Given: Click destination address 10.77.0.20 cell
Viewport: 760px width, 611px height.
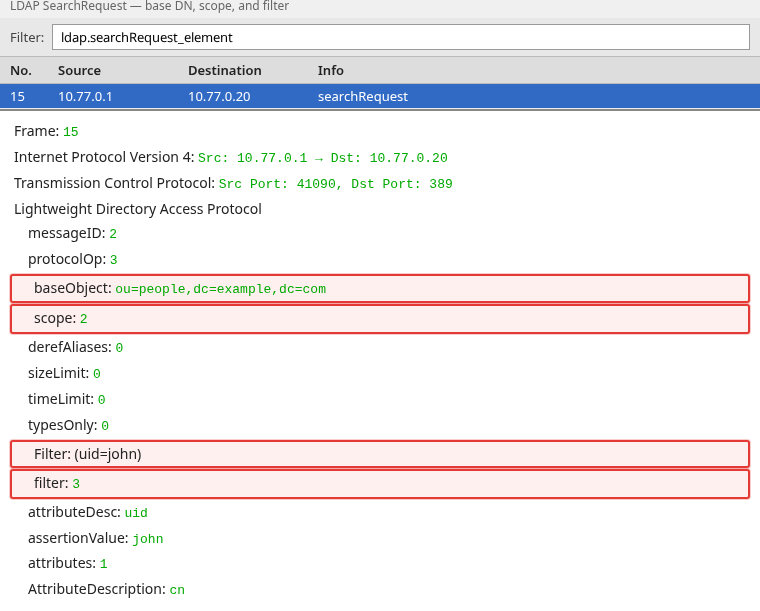Looking at the screenshot, I should point(219,96).
